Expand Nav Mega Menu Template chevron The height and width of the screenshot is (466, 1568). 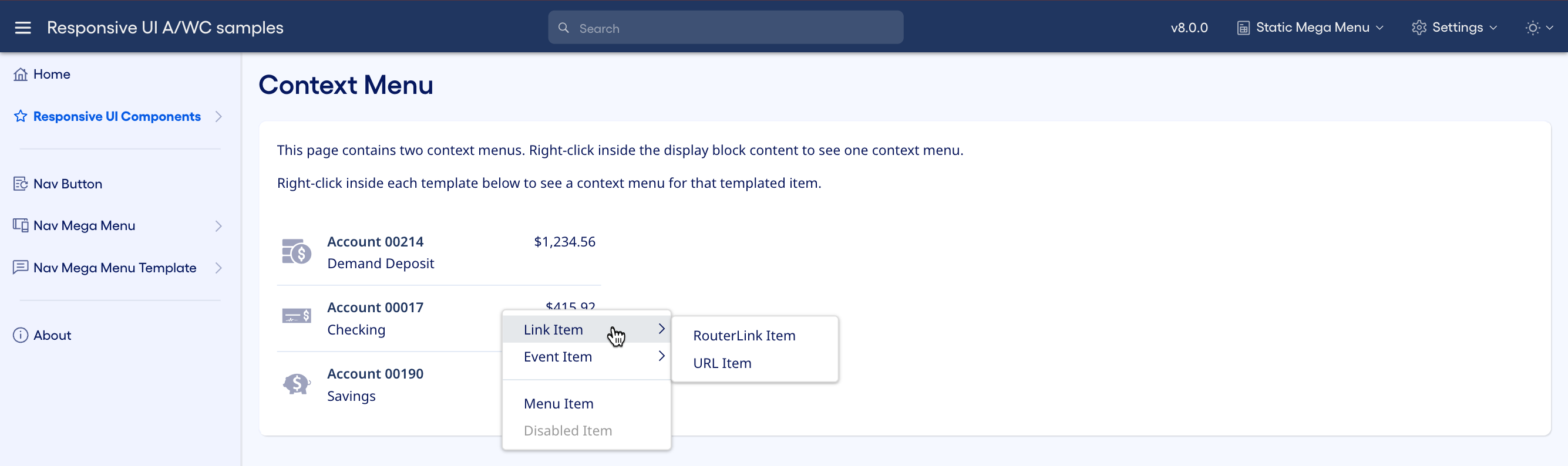pyautogui.click(x=218, y=268)
